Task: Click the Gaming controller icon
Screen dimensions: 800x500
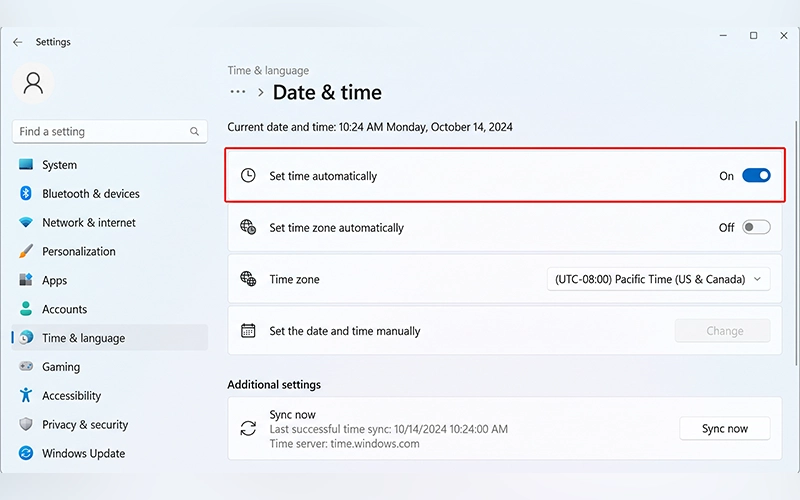Action: click(26, 366)
